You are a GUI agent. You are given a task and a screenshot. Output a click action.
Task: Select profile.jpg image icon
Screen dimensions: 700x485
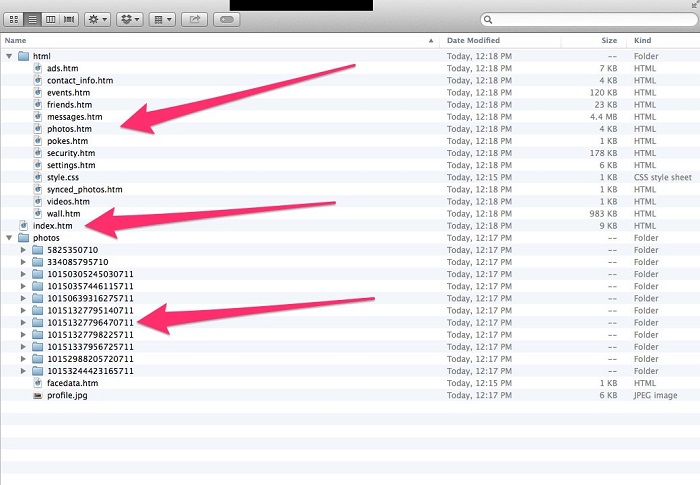click(38, 395)
